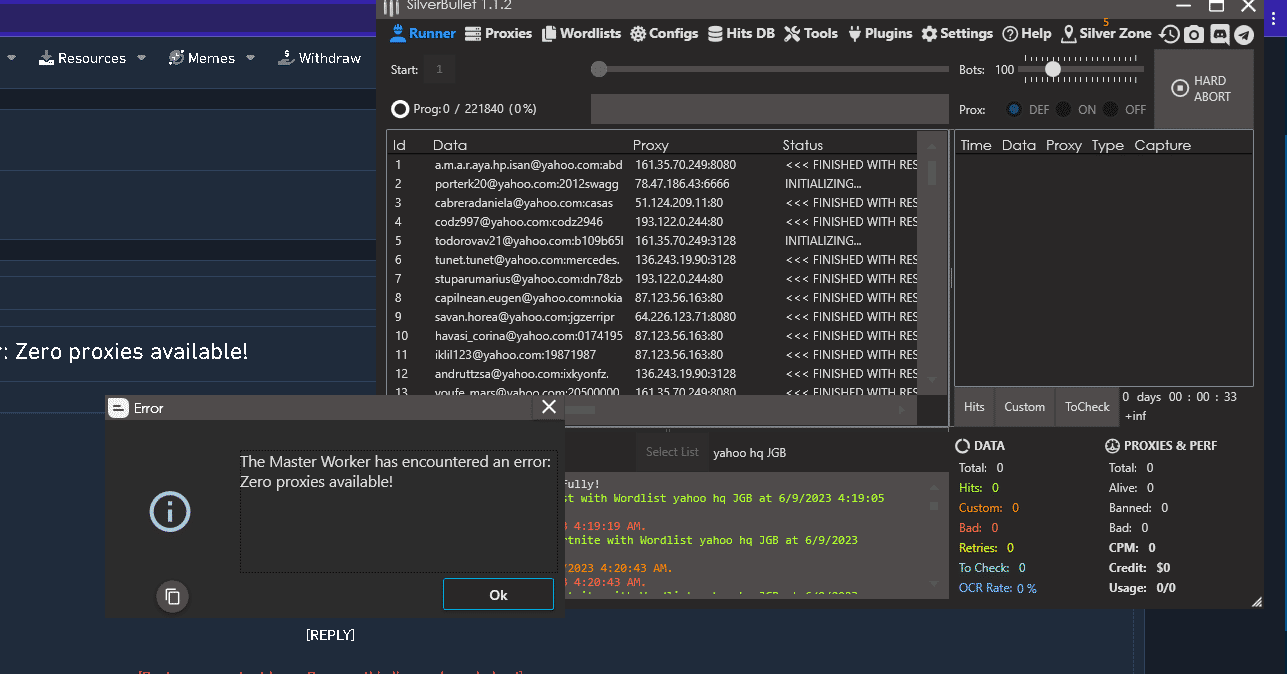Select row with havasi_corina@yahoo.com

coord(653,336)
